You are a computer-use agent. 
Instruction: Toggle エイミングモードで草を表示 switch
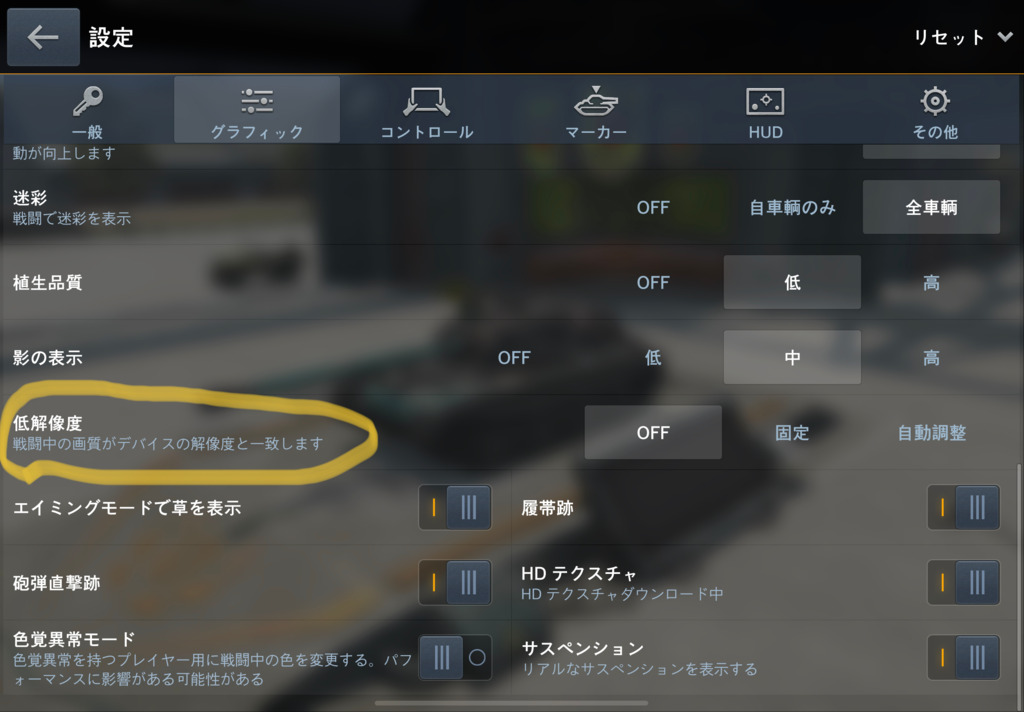coord(455,508)
